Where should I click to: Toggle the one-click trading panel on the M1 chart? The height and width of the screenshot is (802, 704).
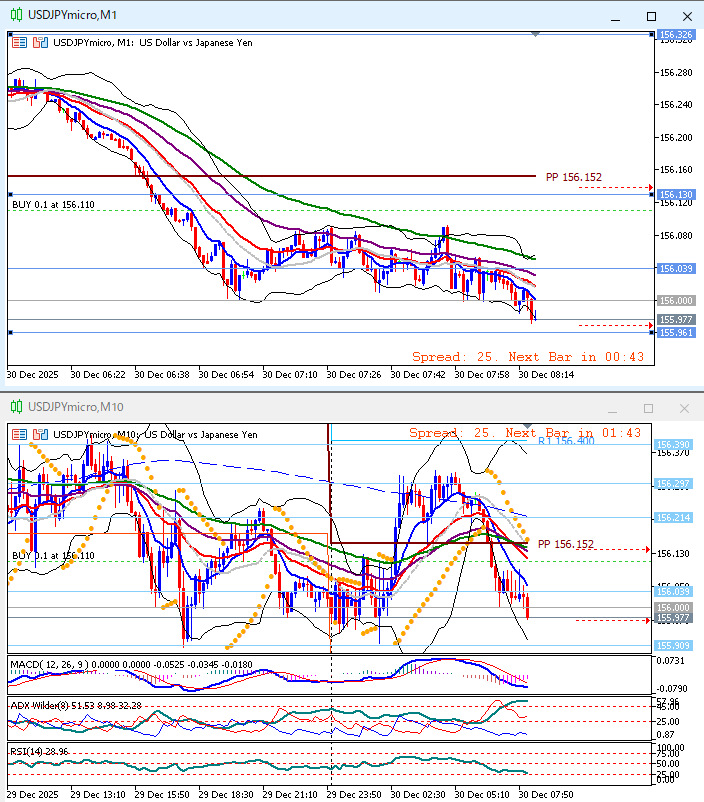pos(20,43)
